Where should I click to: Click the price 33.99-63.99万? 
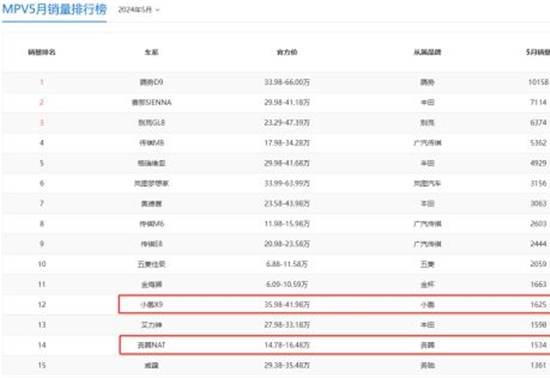tap(287, 183)
